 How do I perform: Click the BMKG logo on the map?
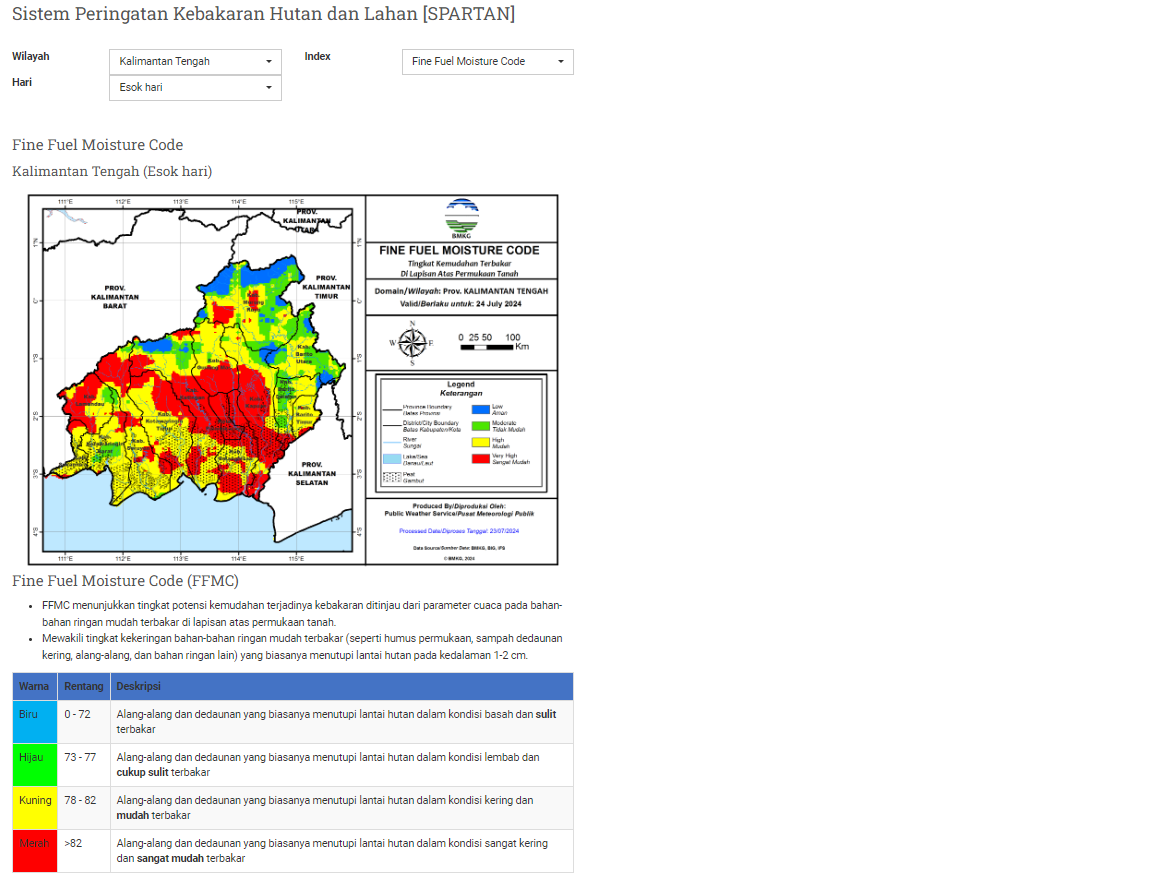461,218
